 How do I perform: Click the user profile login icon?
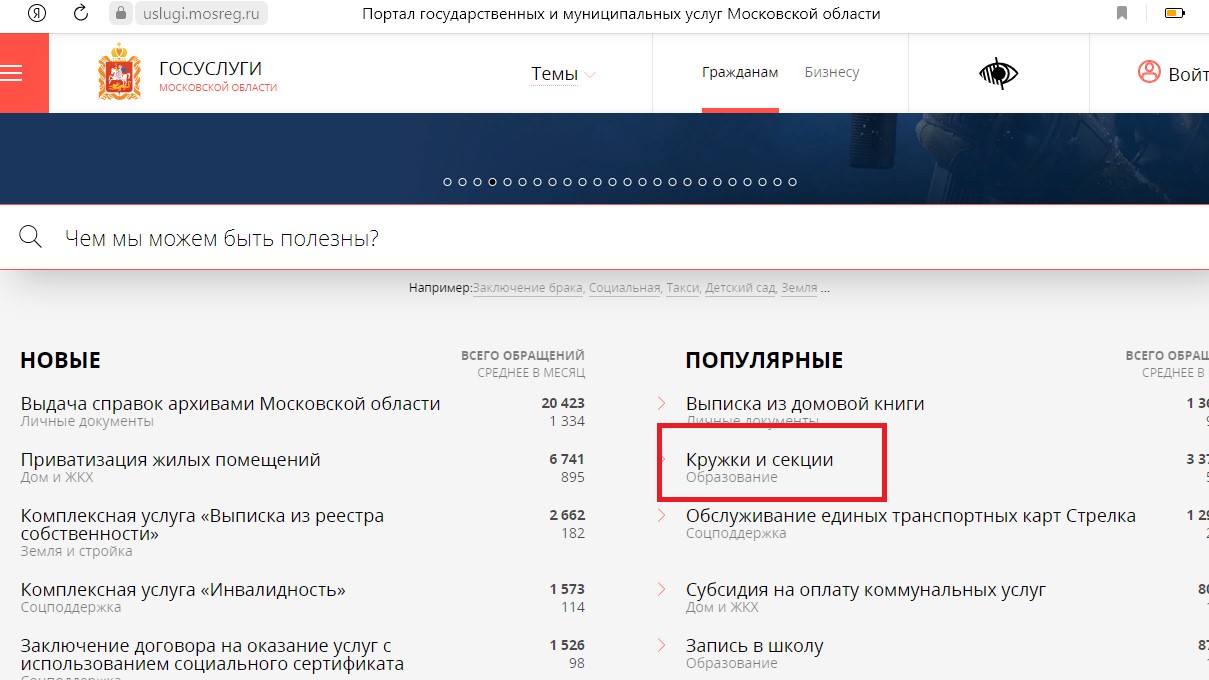point(1149,73)
